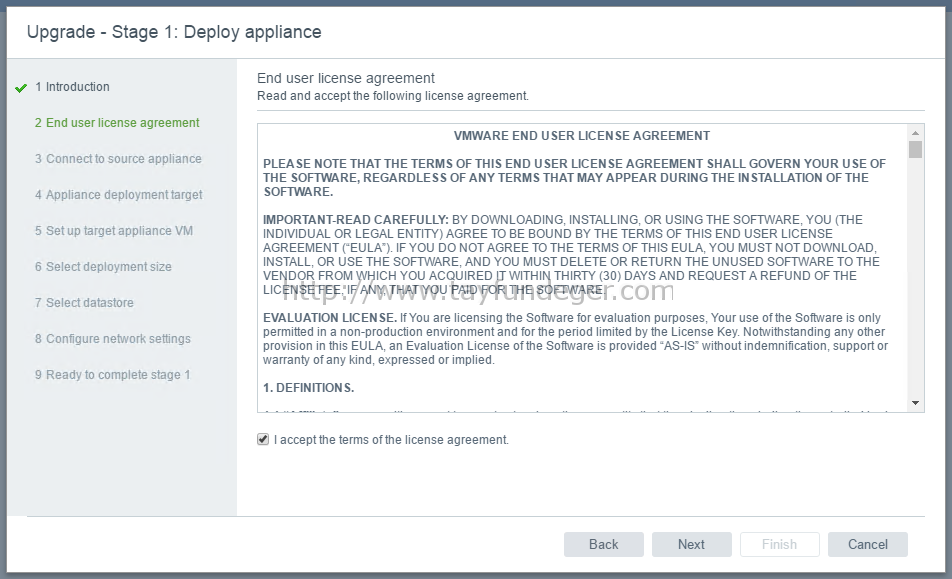This screenshot has width=952, height=579.
Task: Click 'I accept the terms of the license agreement.' label
Action: click(x=391, y=440)
